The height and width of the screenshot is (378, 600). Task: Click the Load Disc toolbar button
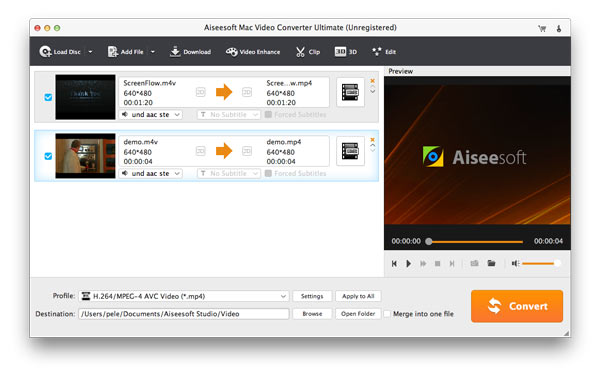(60, 52)
